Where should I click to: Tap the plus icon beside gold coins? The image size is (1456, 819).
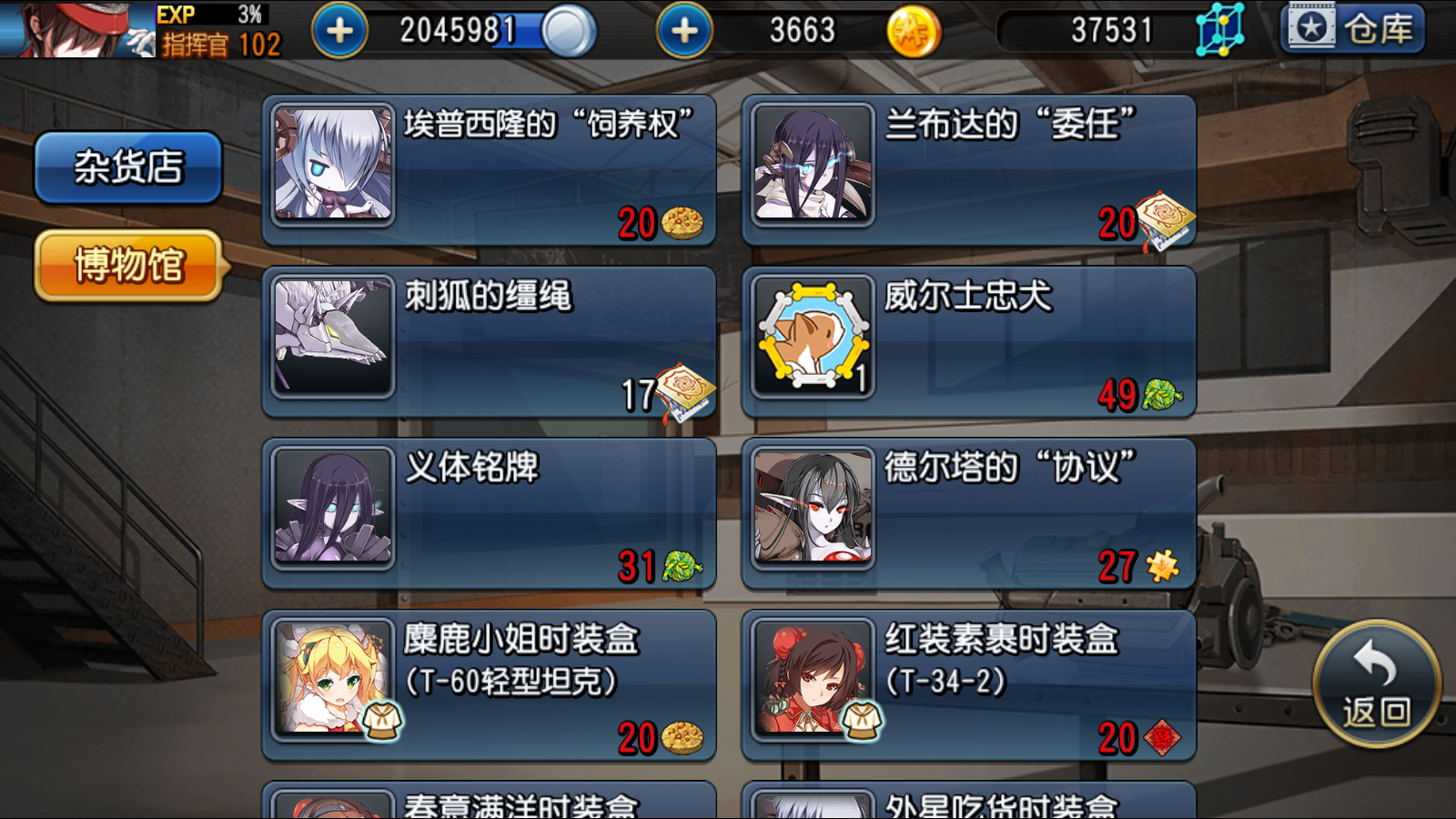[684, 31]
